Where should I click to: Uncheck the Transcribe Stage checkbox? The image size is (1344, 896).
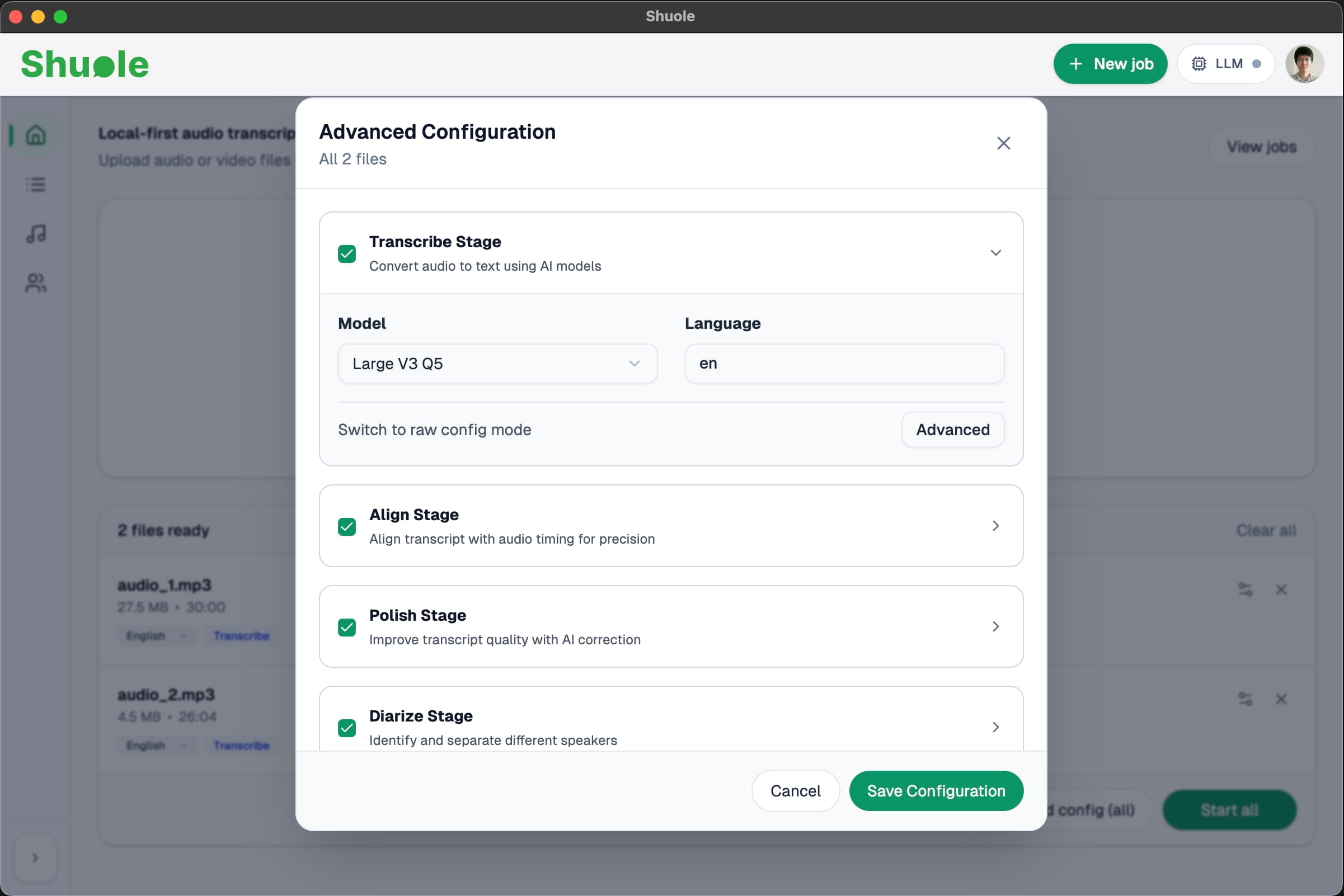(346, 253)
